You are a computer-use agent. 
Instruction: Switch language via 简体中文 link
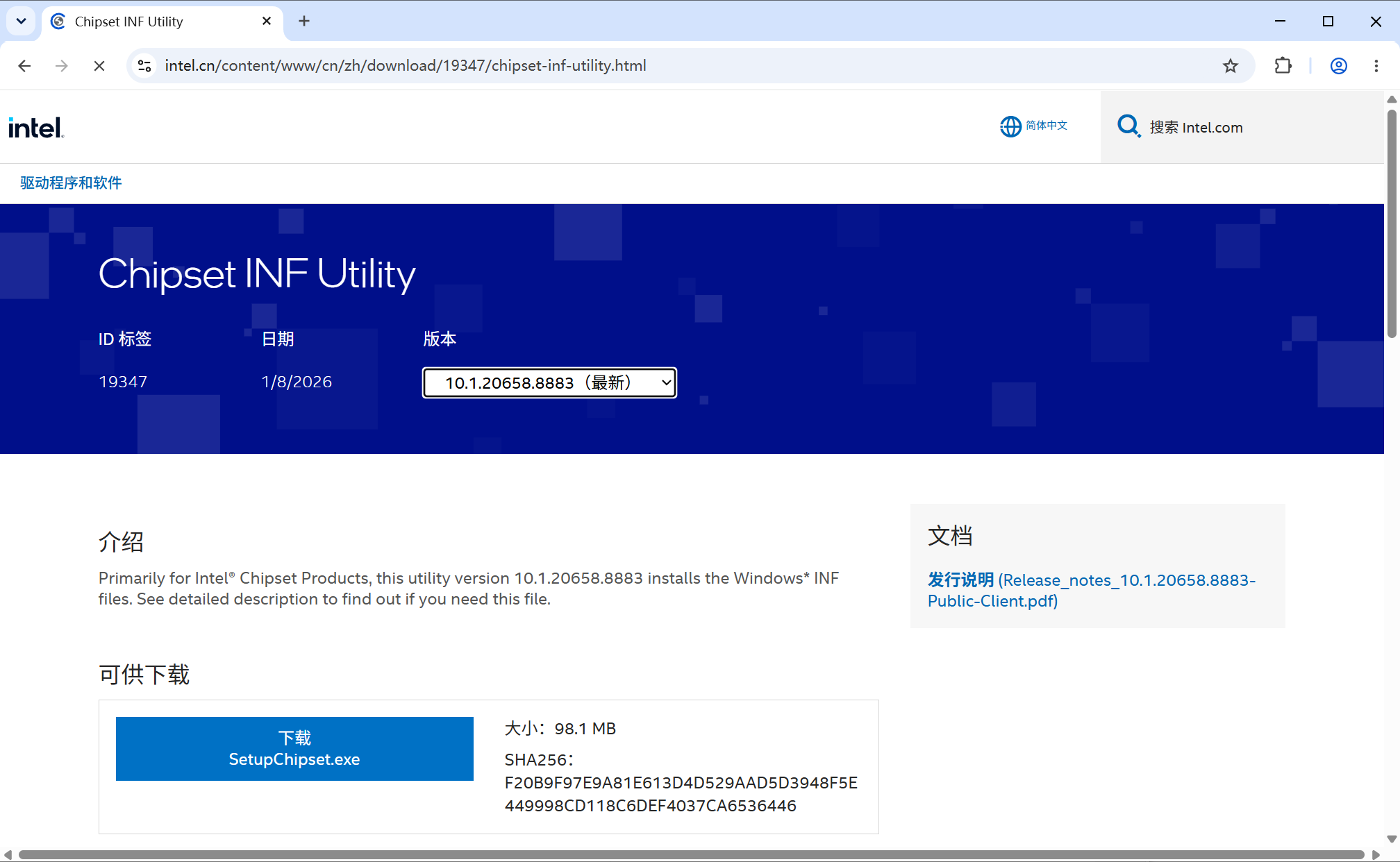1047,125
